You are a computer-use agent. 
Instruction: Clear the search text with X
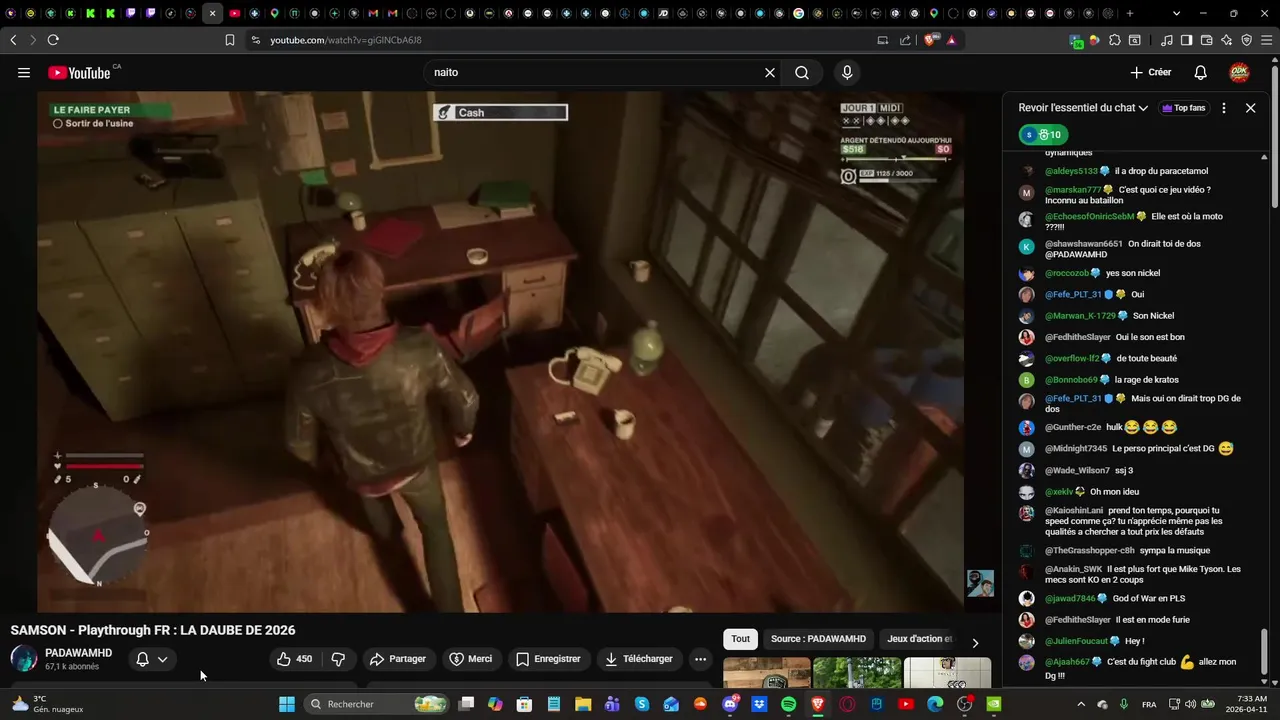tap(770, 72)
